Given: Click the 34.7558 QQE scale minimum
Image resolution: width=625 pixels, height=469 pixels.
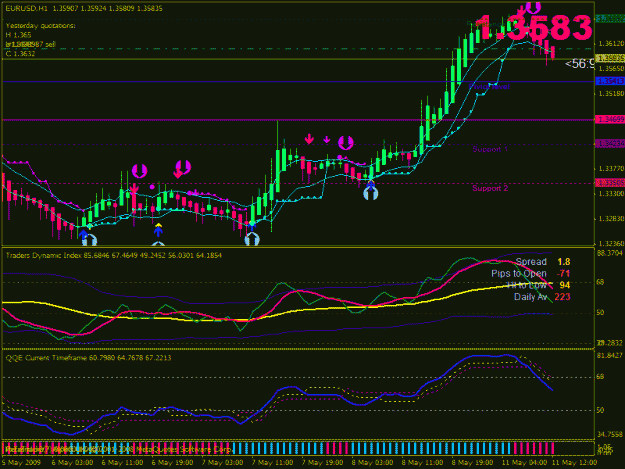Looking at the screenshot, I should (x=610, y=435).
